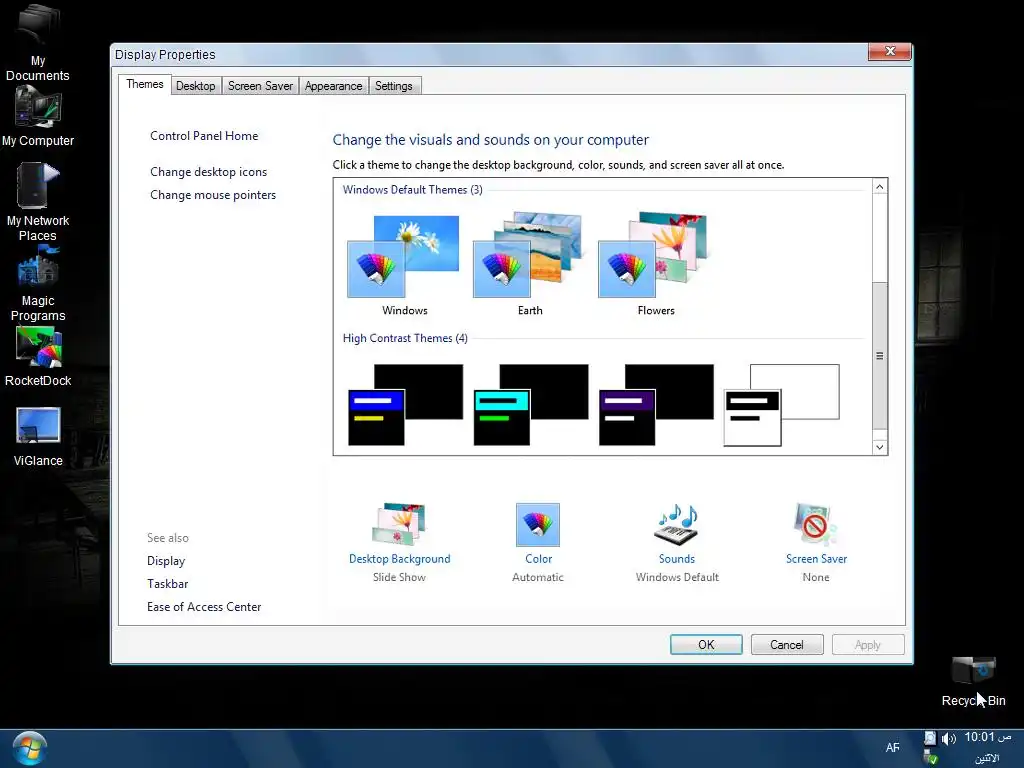Click the Windows Default Themes (3) header

pos(412,189)
